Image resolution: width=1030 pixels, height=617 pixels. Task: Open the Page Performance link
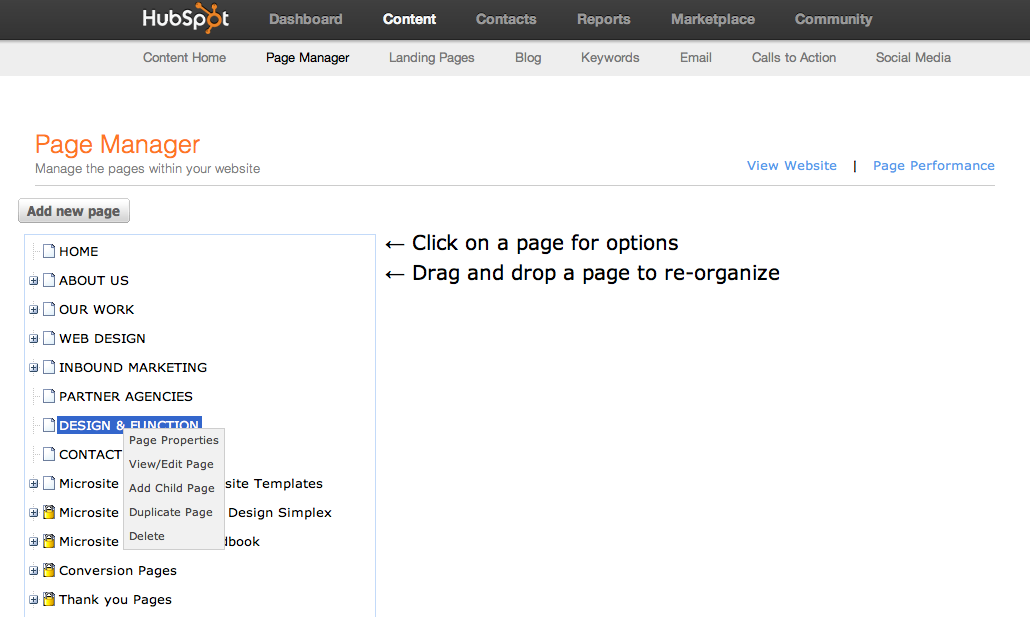(x=933, y=165)
